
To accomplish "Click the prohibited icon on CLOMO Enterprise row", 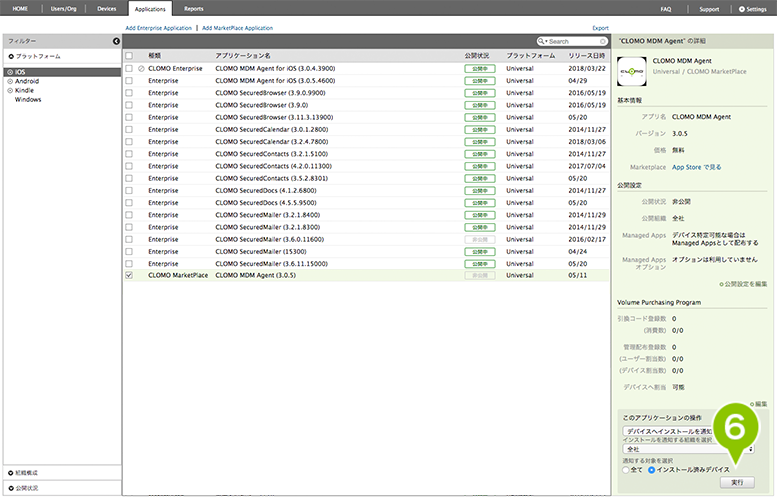I will (141, 68).
